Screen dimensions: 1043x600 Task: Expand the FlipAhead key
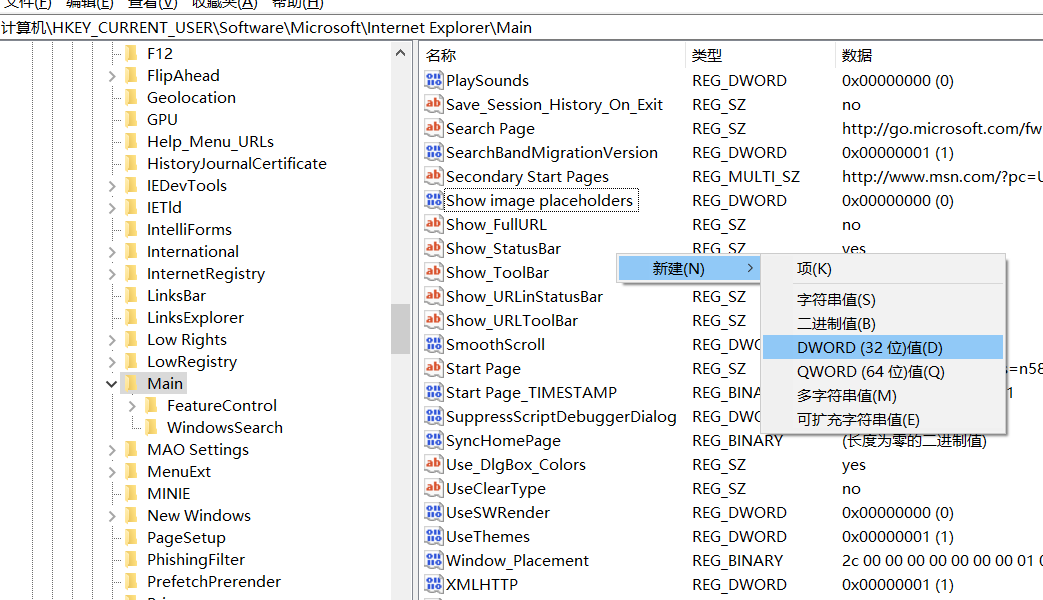click(112, 76)
